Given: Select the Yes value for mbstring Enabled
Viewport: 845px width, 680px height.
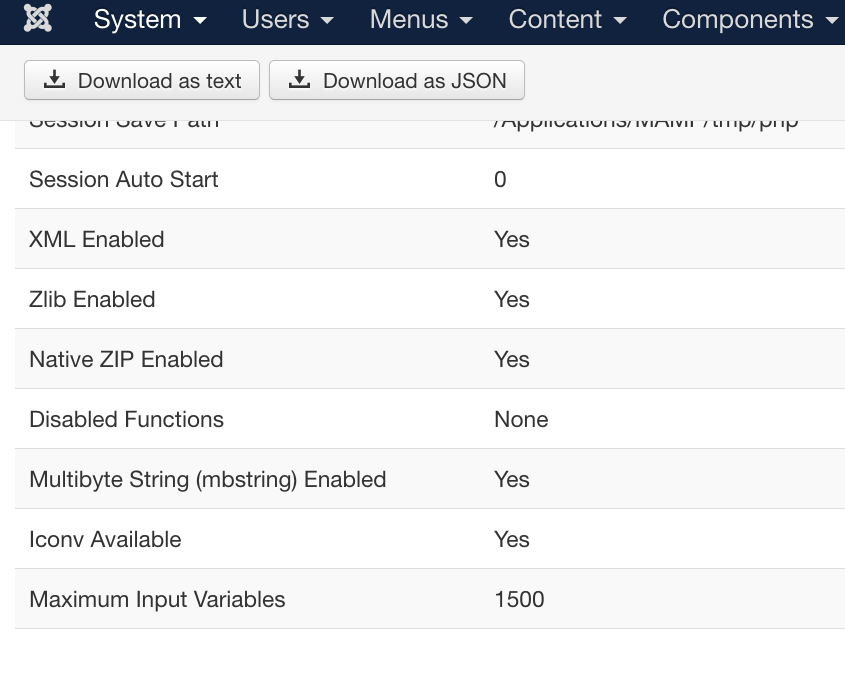Looking at the screenshot, I should coord(511,480).
